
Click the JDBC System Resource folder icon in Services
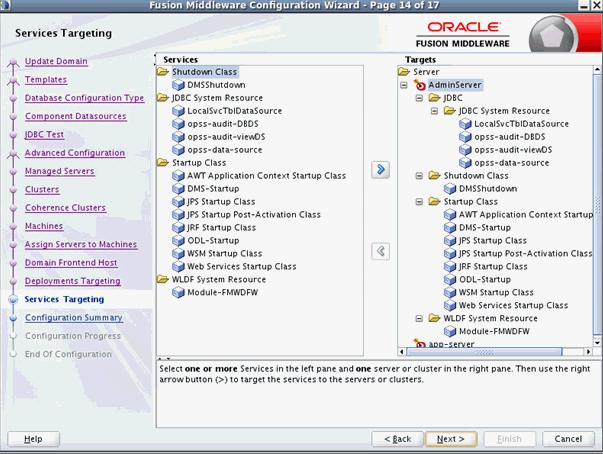tap(163, 98)
